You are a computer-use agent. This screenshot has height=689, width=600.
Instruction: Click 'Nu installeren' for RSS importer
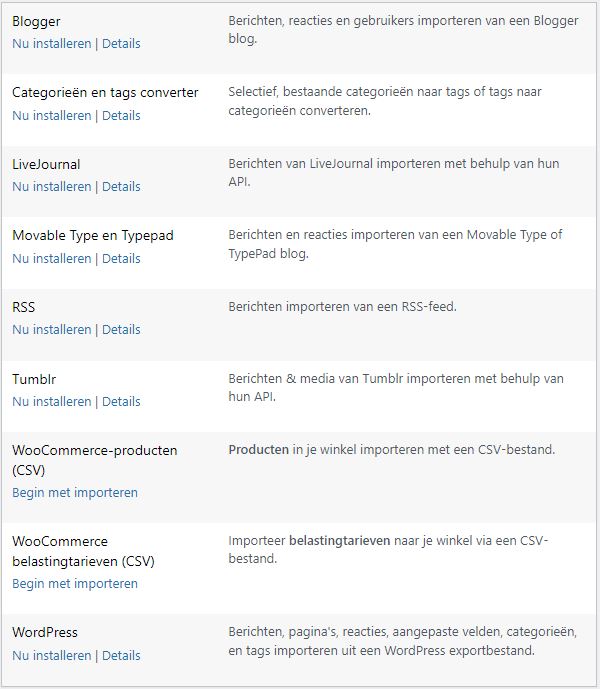(x=51, y=330)
